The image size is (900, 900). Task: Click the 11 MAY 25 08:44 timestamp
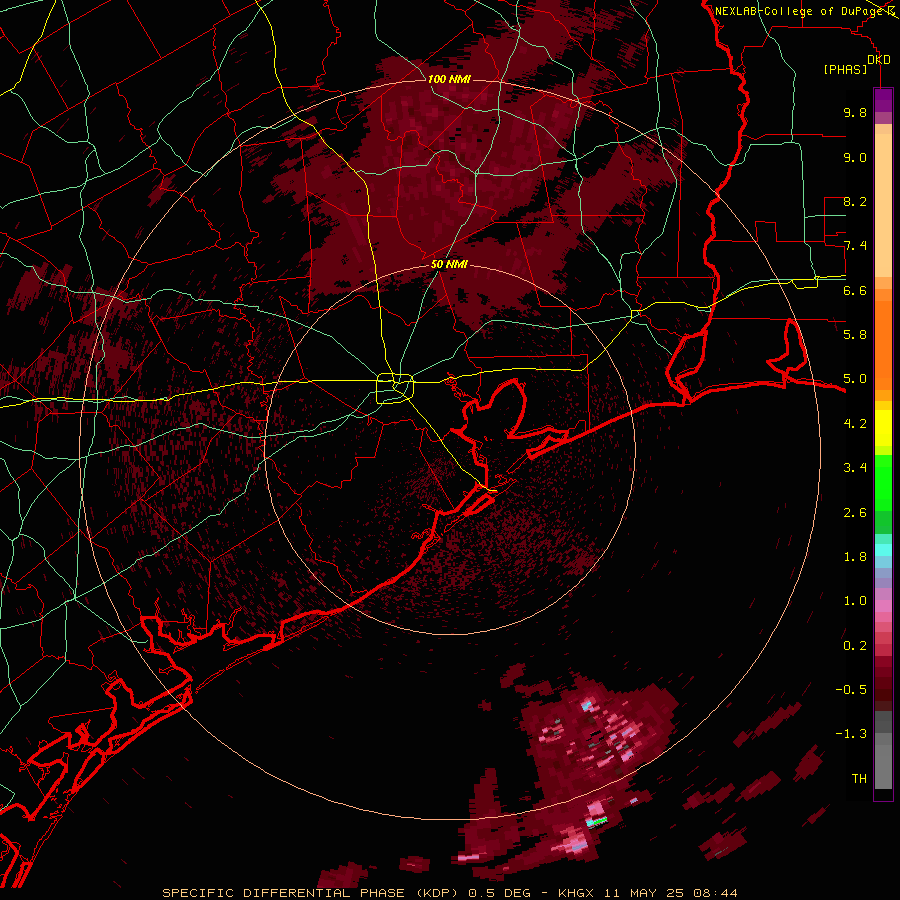[670, 893]
